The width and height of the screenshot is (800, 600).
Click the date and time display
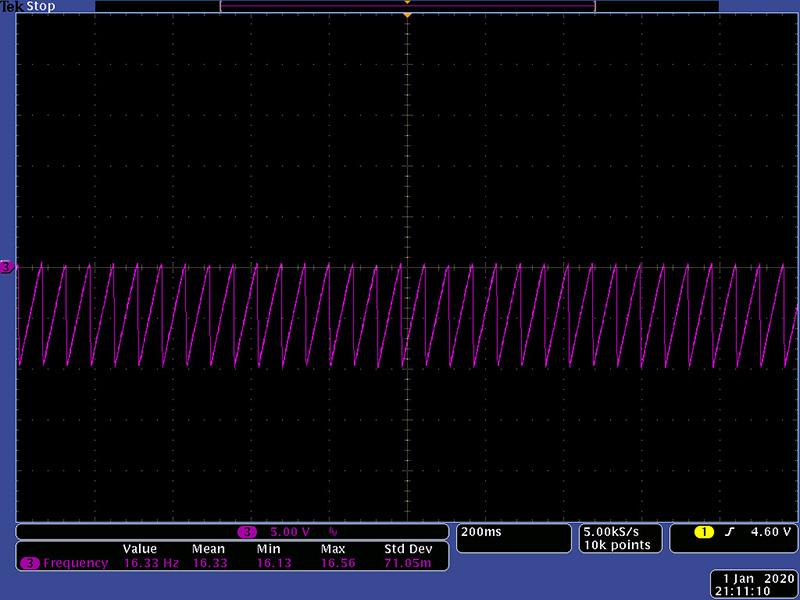[755, 585]
